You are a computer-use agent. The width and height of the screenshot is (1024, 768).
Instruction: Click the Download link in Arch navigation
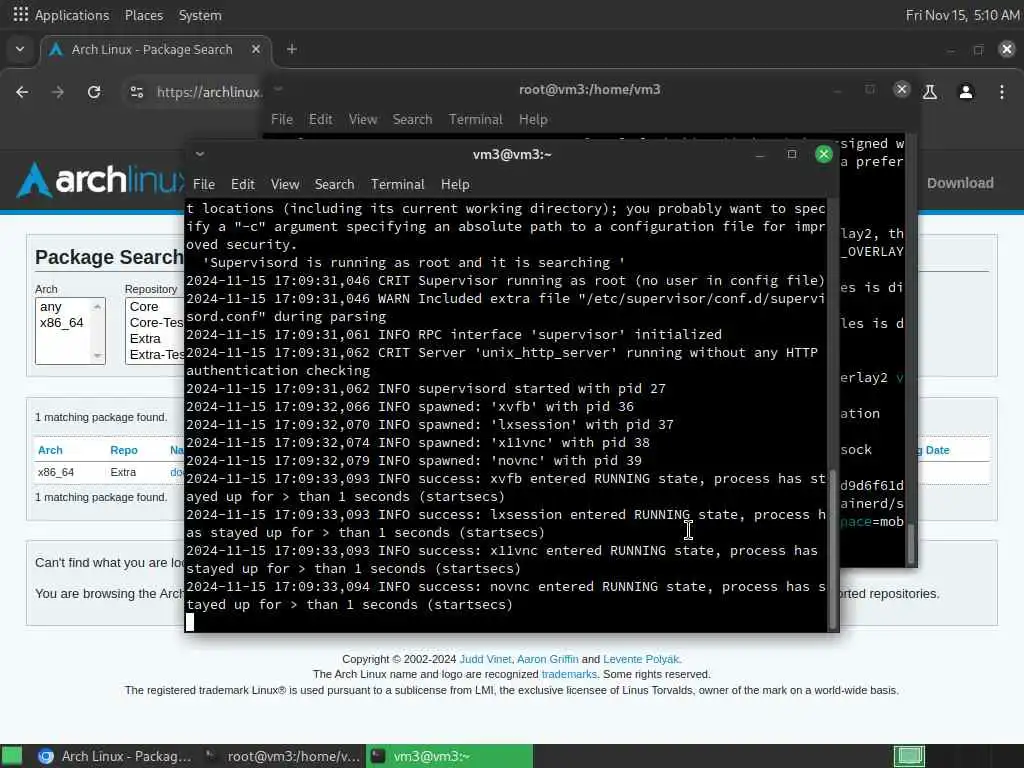pos(960,183)
